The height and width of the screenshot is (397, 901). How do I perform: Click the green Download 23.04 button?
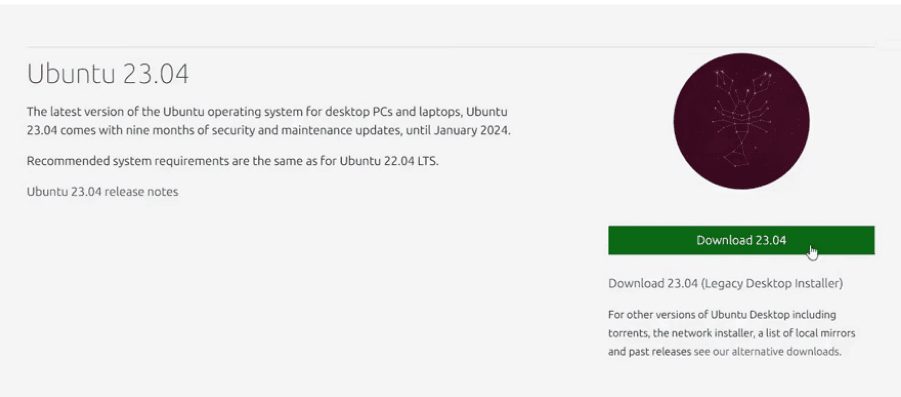pyautogui.click(x=741, y=240)
